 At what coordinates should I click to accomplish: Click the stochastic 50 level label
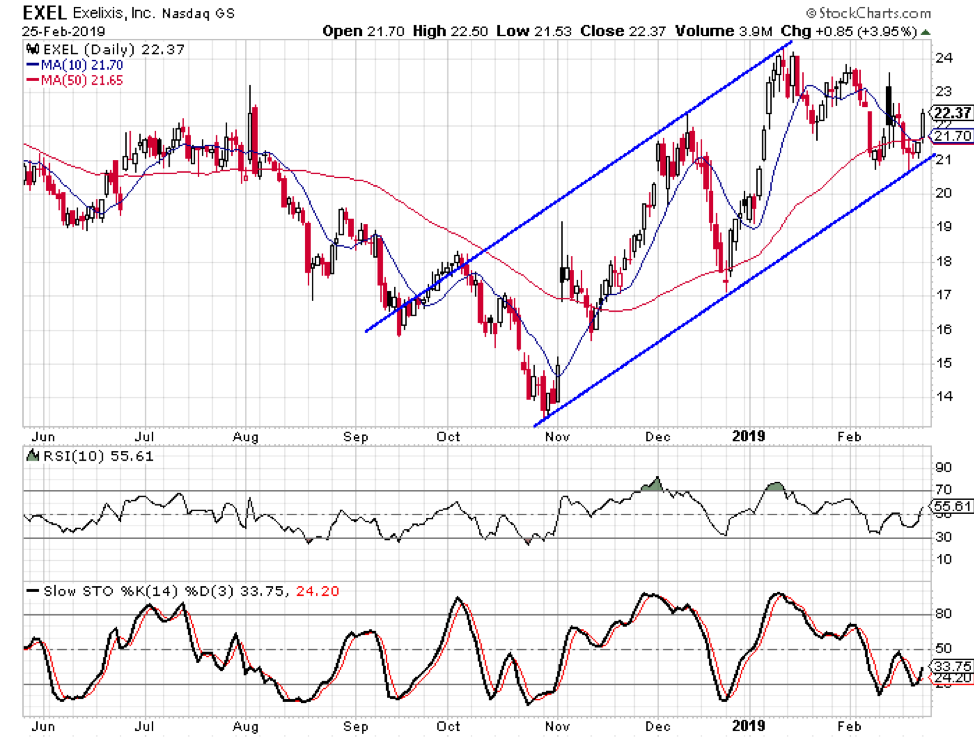pyautogui.click(x=944, y=648)
